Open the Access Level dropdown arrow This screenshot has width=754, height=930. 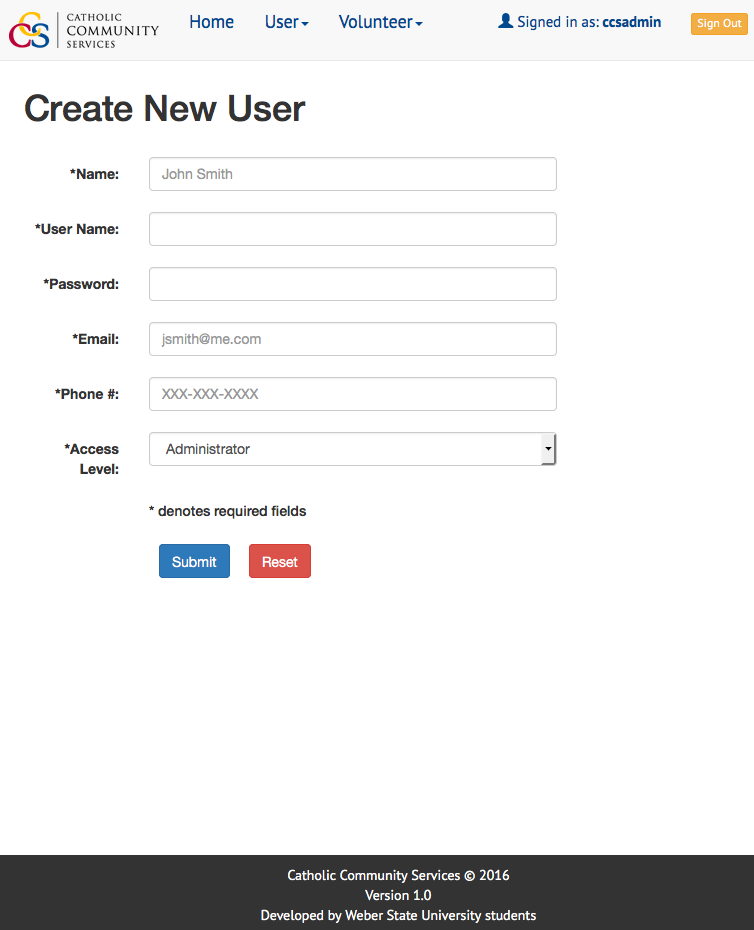pyautogui.click(x=548, y=449)
